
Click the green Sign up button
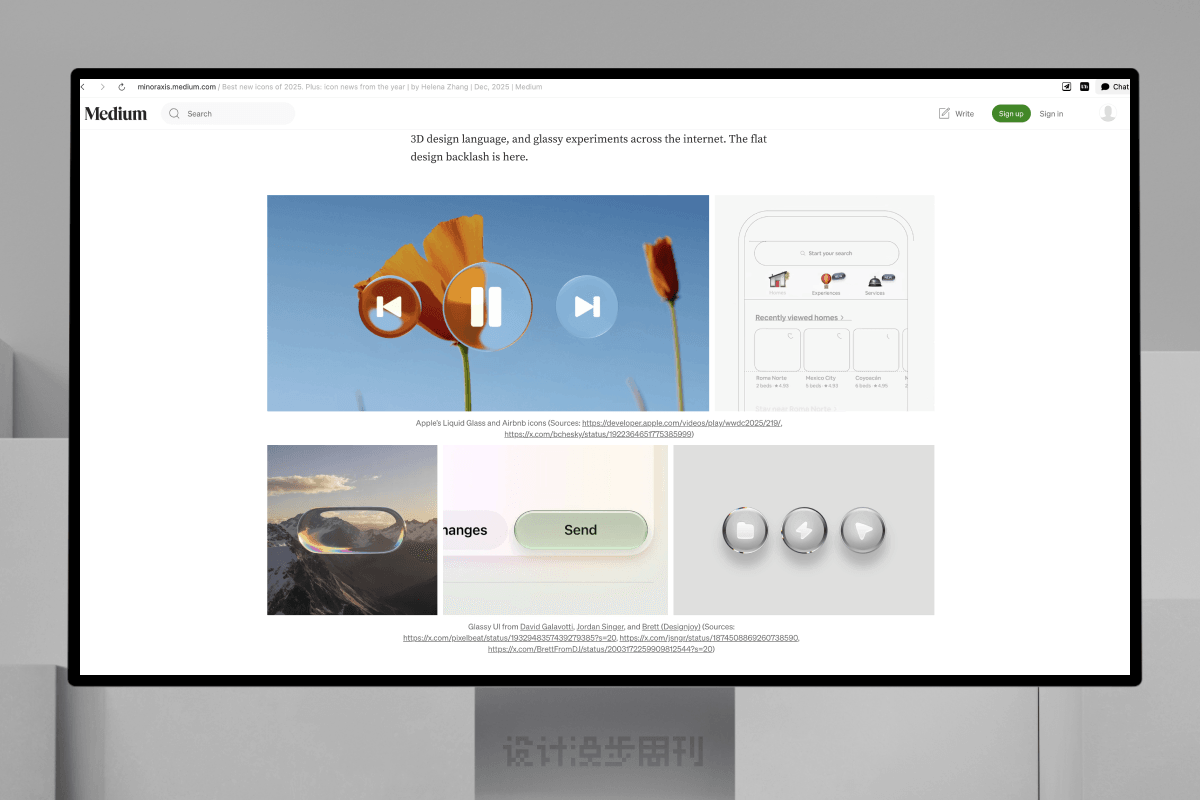(1011, 114)
